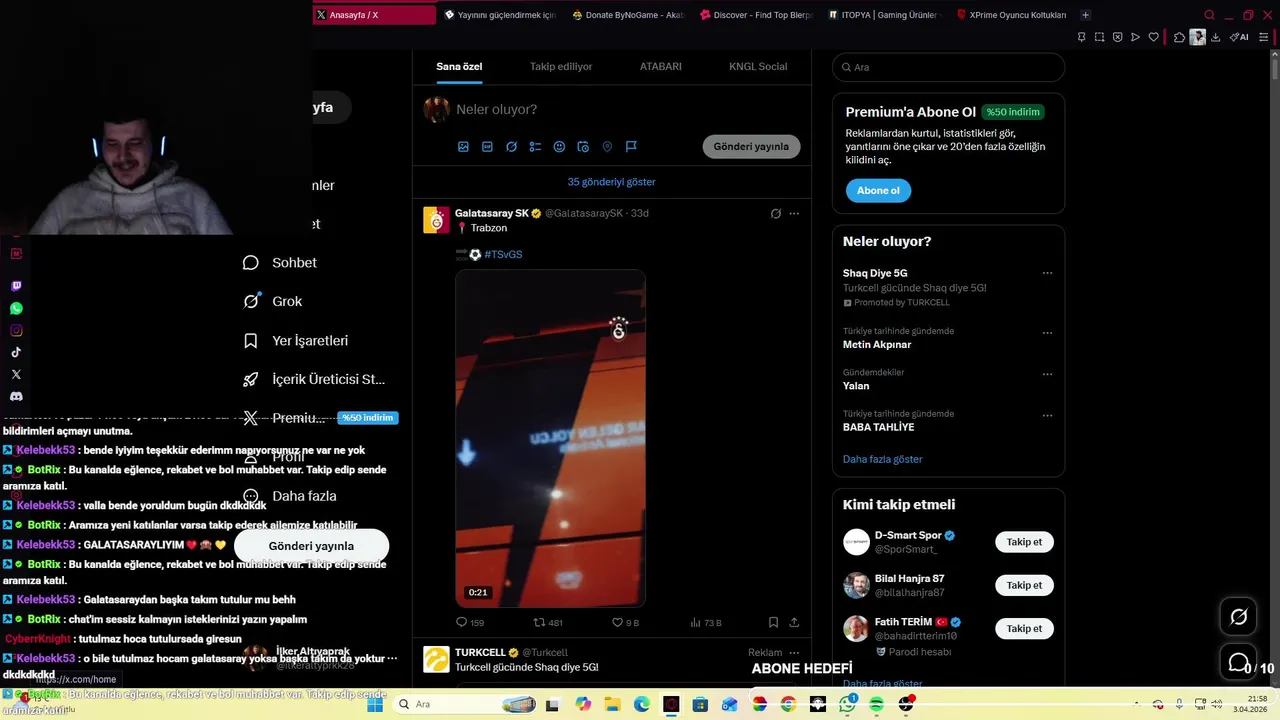This screenshot has height=720, width=1280.
Task: Click Daha fazla göster under trends
Action: click(x=882, y=459)
